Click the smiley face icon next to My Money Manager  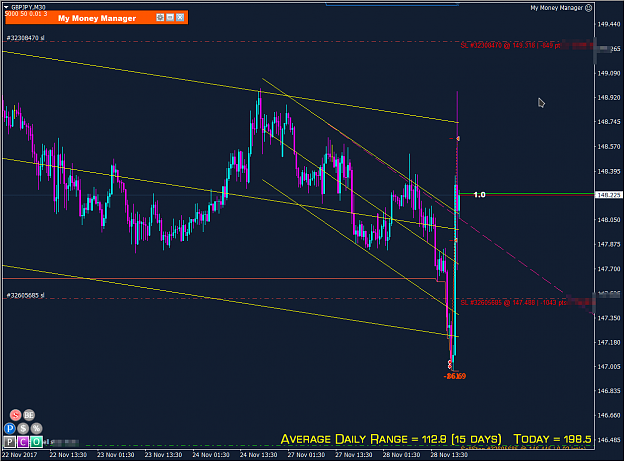pos(588,8)
